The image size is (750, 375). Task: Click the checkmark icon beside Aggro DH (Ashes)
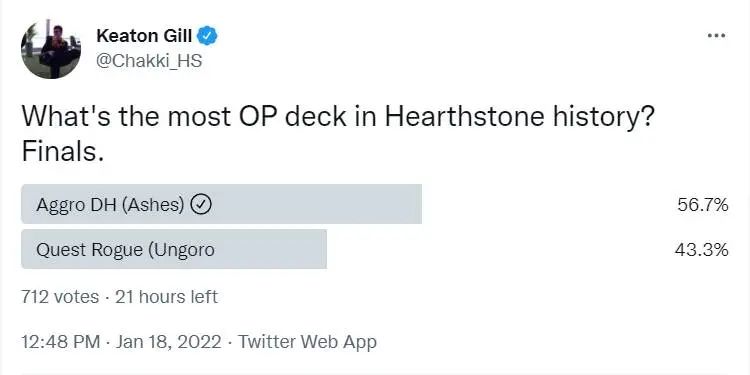click(x=201, y=205)
